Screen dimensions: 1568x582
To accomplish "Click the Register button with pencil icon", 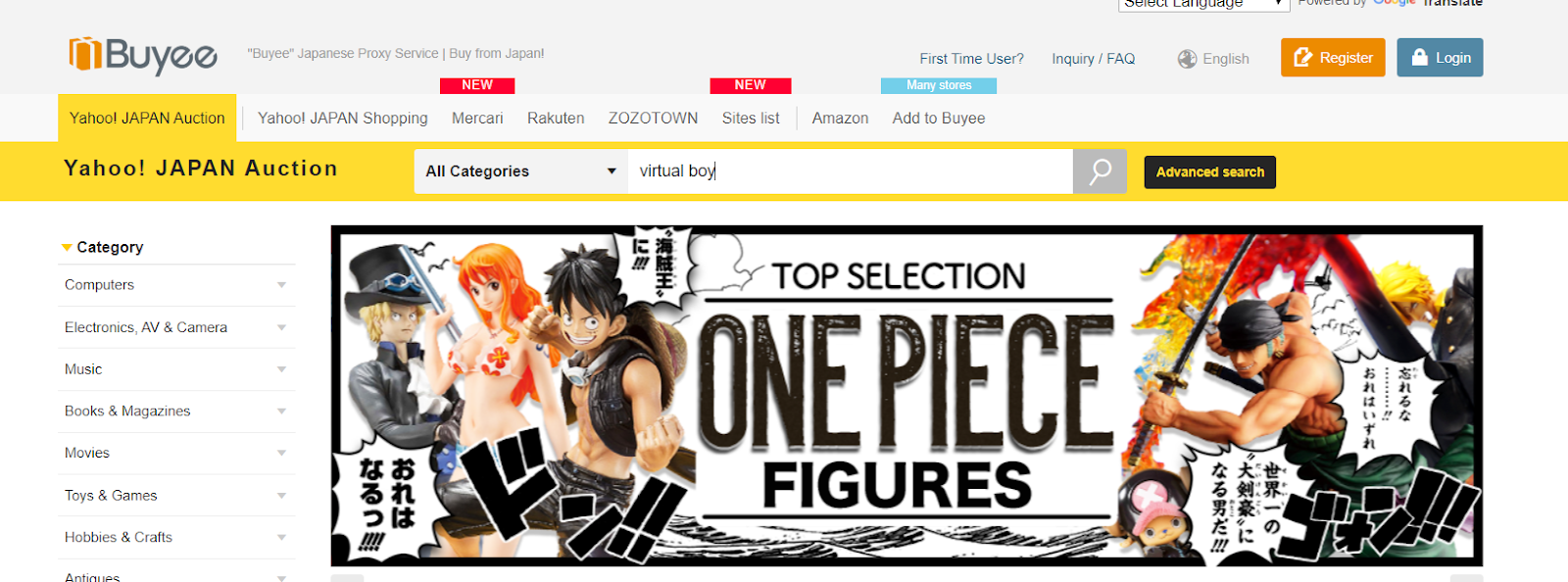I will [1333, 58].
